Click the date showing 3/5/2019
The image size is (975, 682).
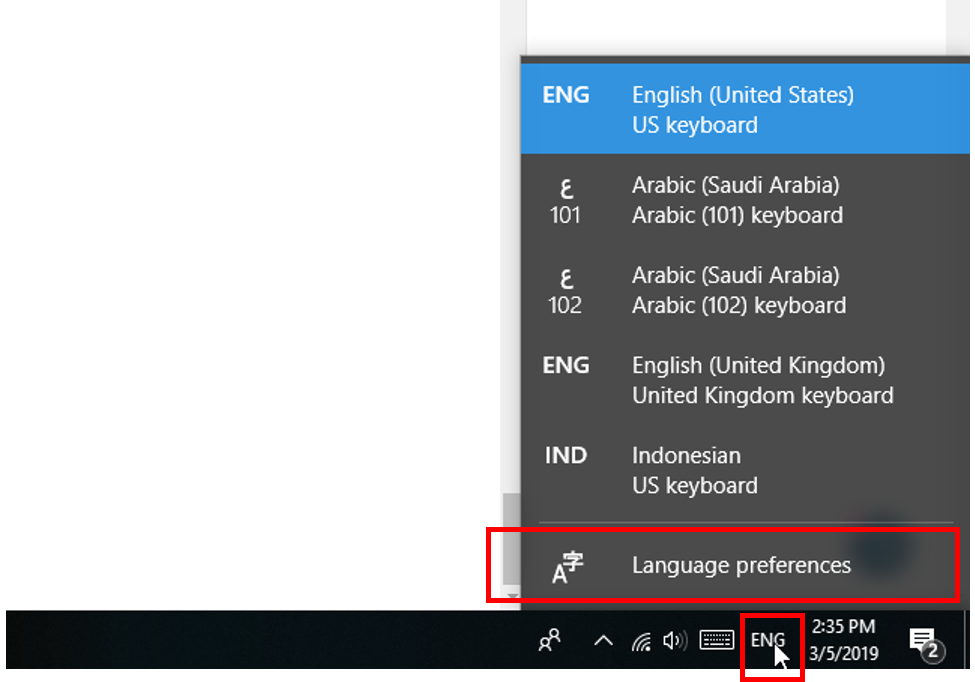tap(843, 651)
